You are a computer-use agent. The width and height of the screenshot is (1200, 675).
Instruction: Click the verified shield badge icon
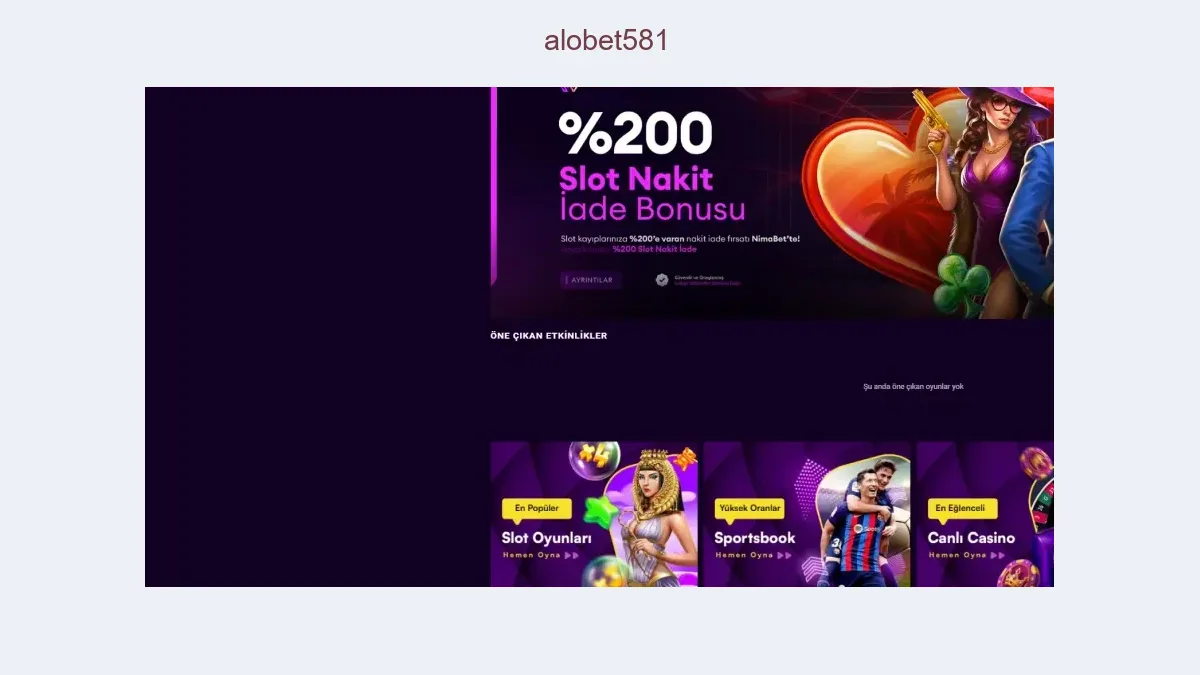click(x=662, y=280)
